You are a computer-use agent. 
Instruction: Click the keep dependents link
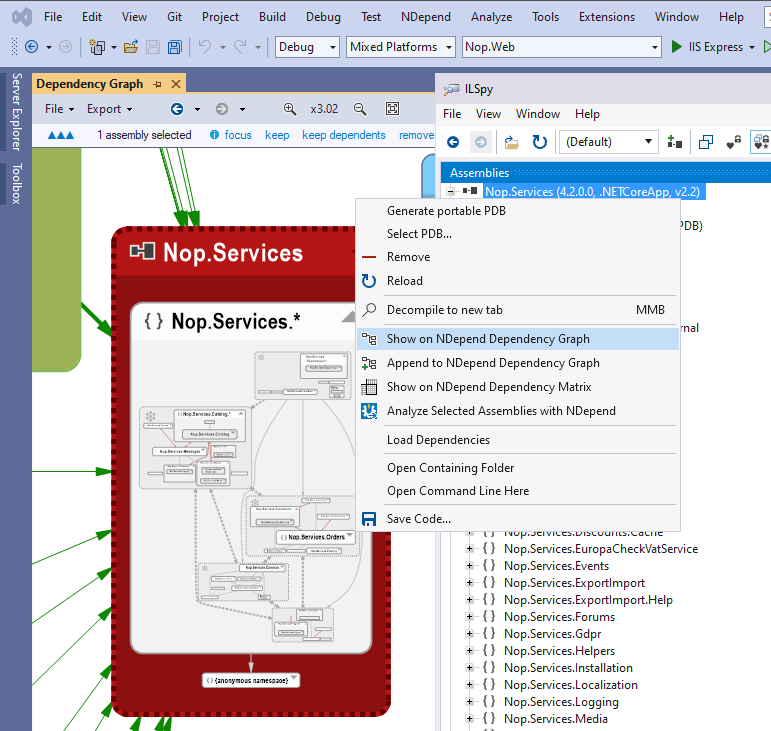tap(344, 135)
